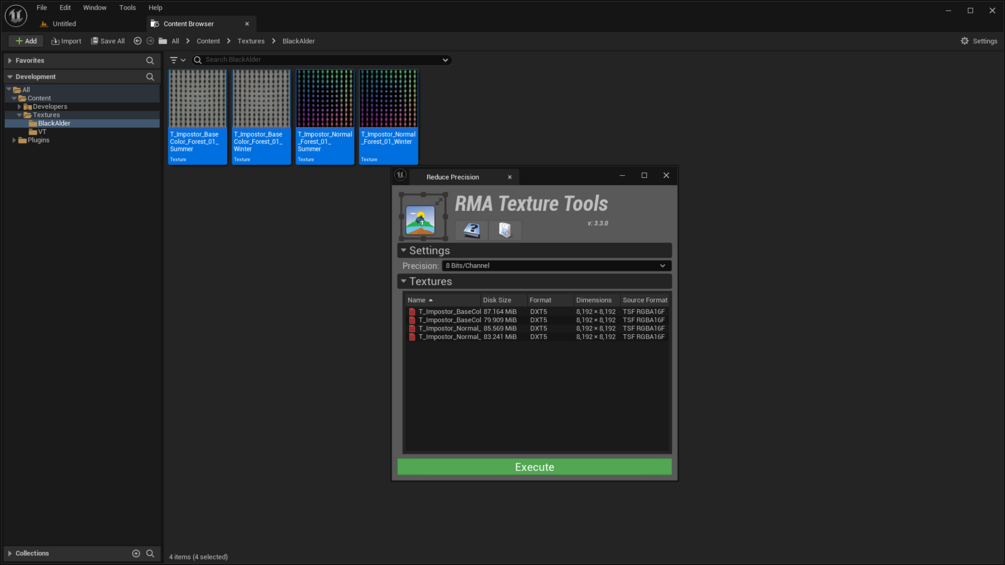Search within Development folders
This screenshot has width=1005, height=565.
pyautogui.click(x=150, y=76)
